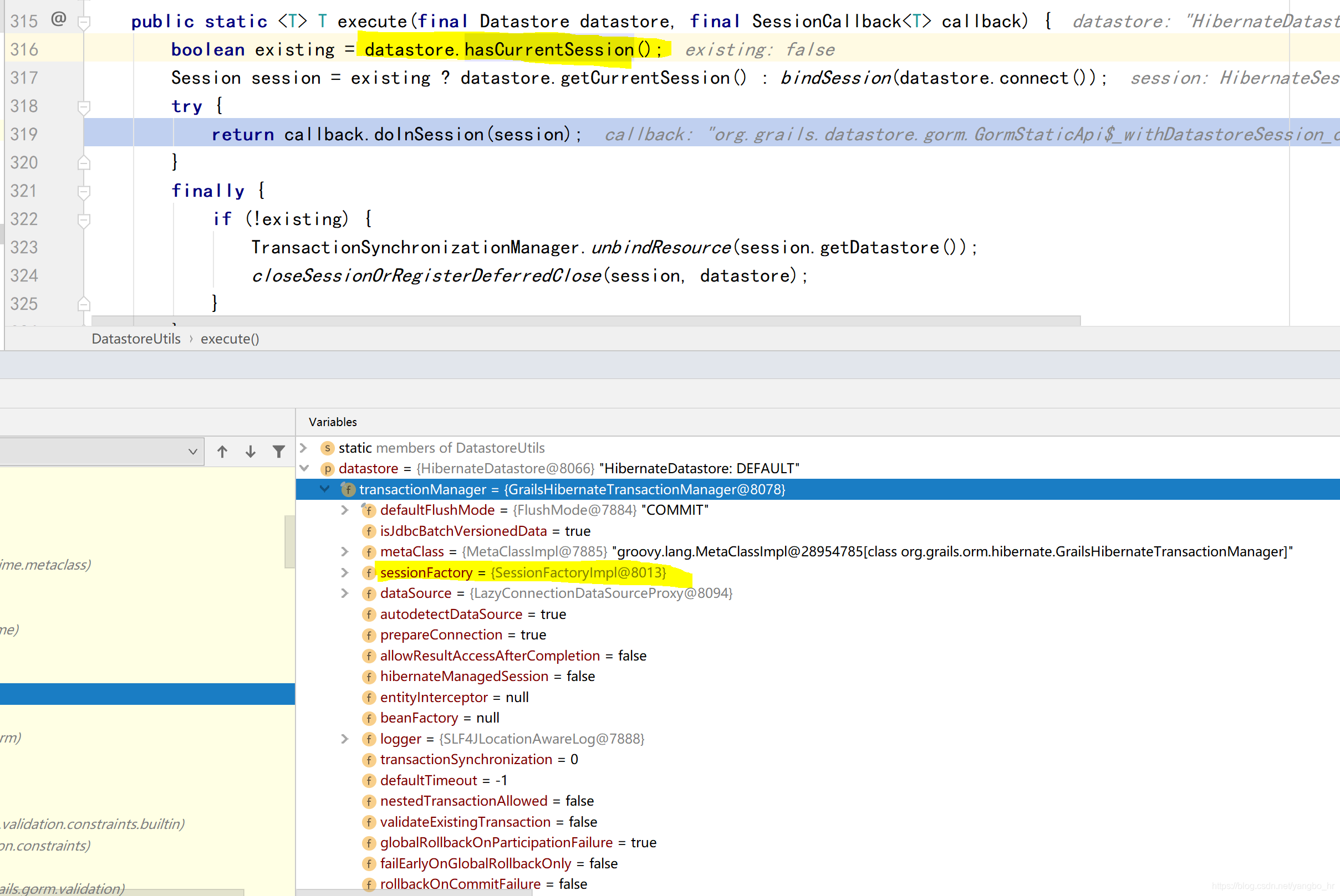Open the frames filter funnel icon
This screenshot has height=896, width=1340.
[x=278, y=452]
